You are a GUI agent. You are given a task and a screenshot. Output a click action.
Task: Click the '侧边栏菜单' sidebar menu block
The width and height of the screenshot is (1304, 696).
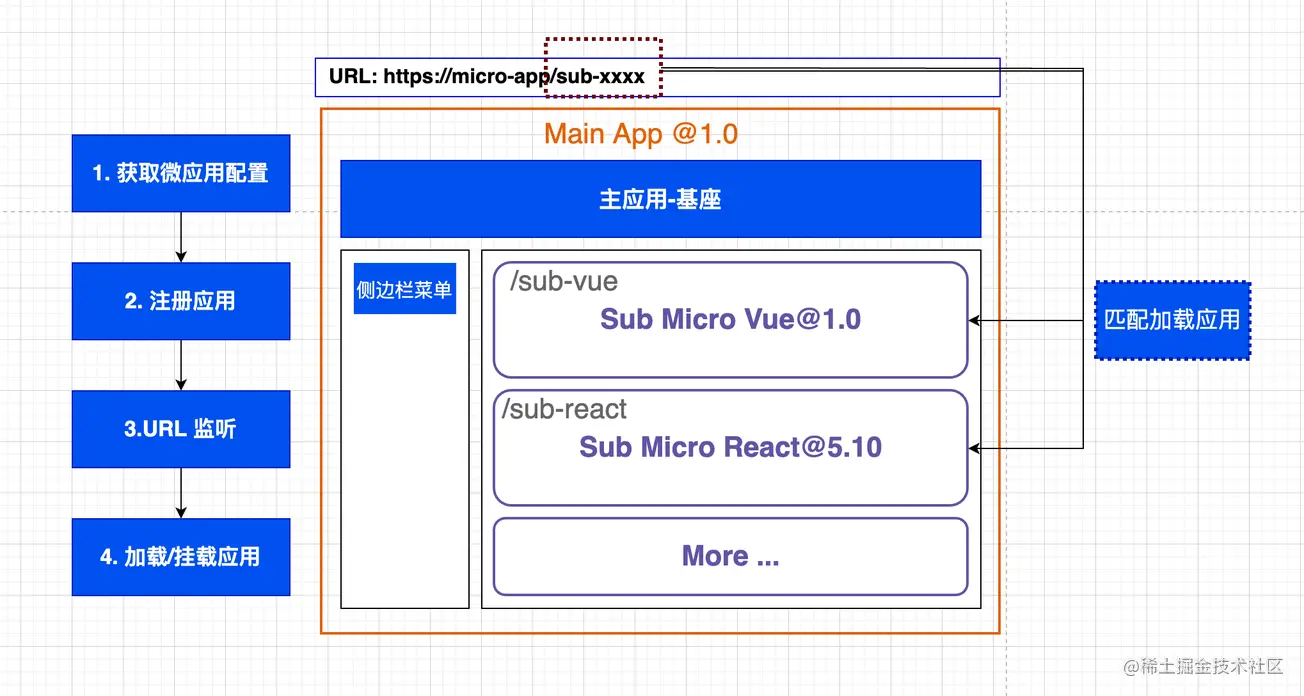(x=405, y=290)
